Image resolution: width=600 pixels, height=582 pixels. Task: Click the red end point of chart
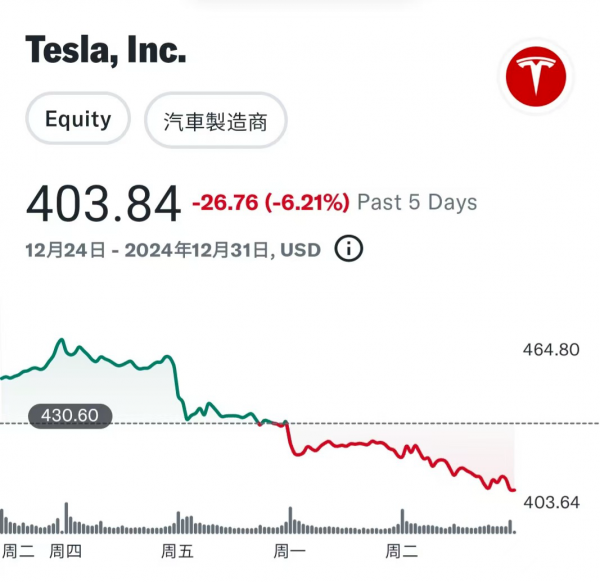[x=514, y=490]
